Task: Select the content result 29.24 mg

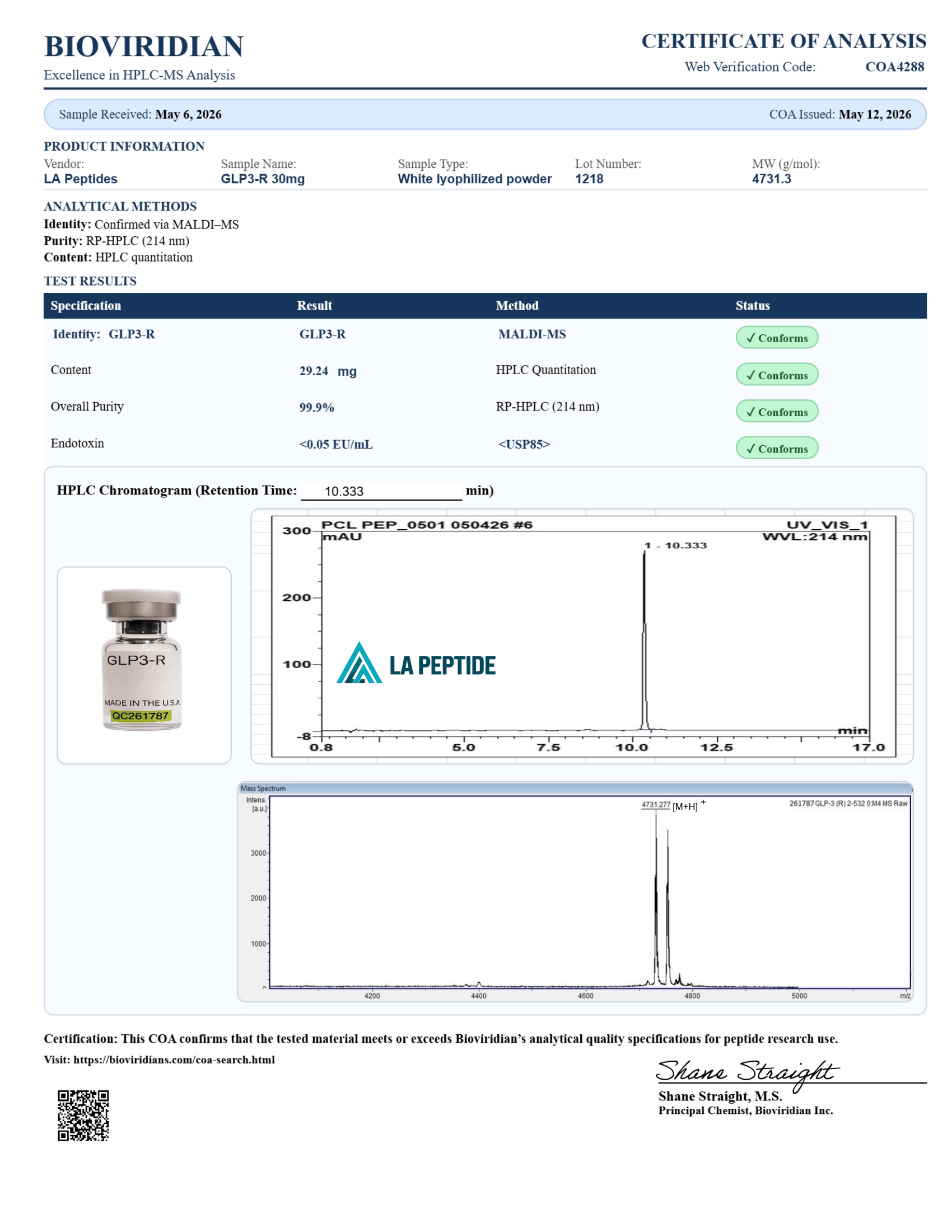Action: point(328,371)
